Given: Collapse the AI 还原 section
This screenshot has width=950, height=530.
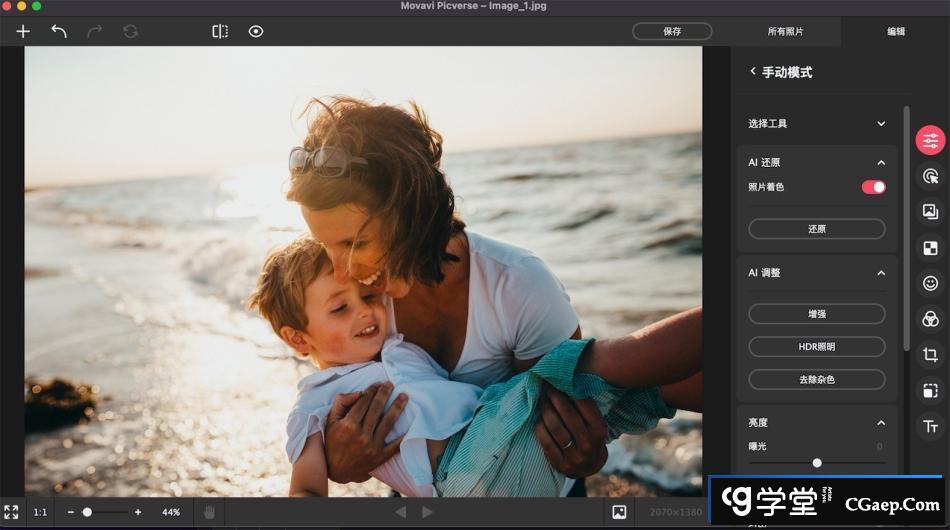Looking at the screenshot, I should click(x=881, y=162).
